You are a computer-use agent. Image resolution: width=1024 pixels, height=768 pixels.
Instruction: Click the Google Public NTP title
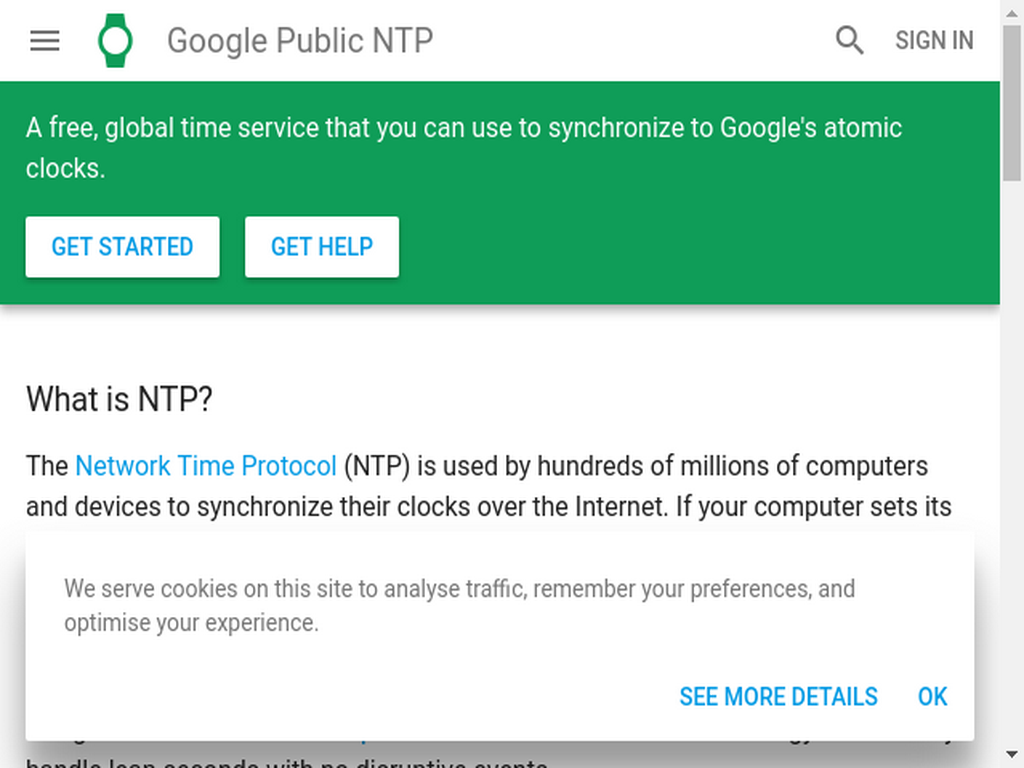tap(300, 40)
